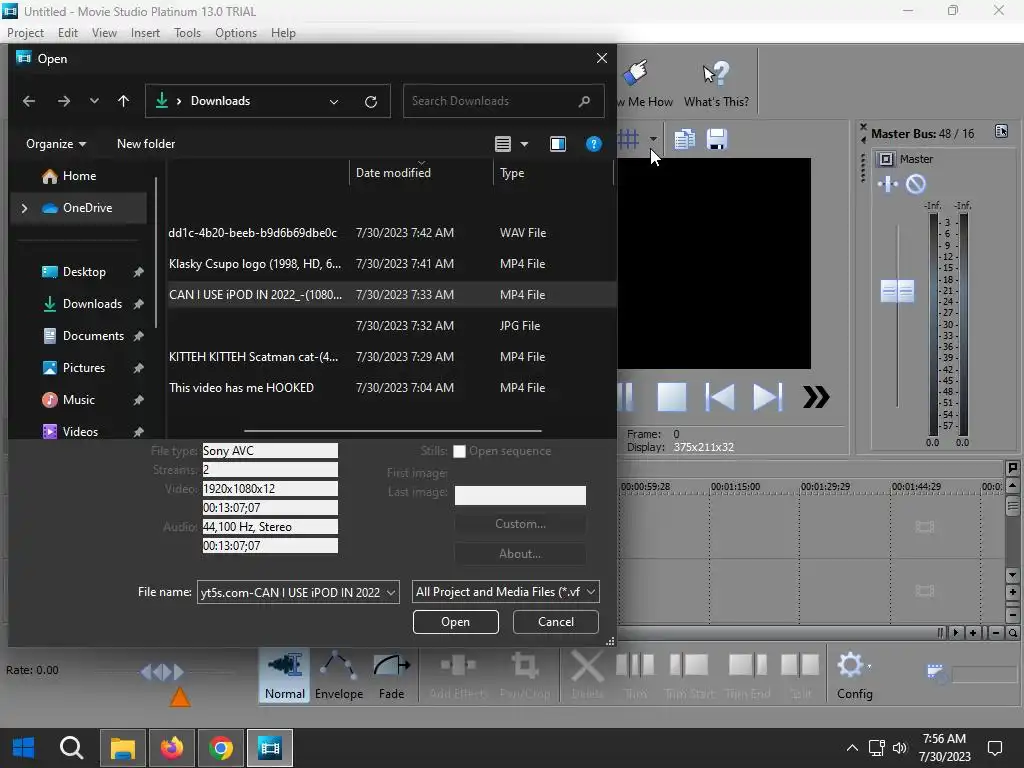Open the view options dropdown arrow
This screenshot has height=768, width=1024.
524,144
